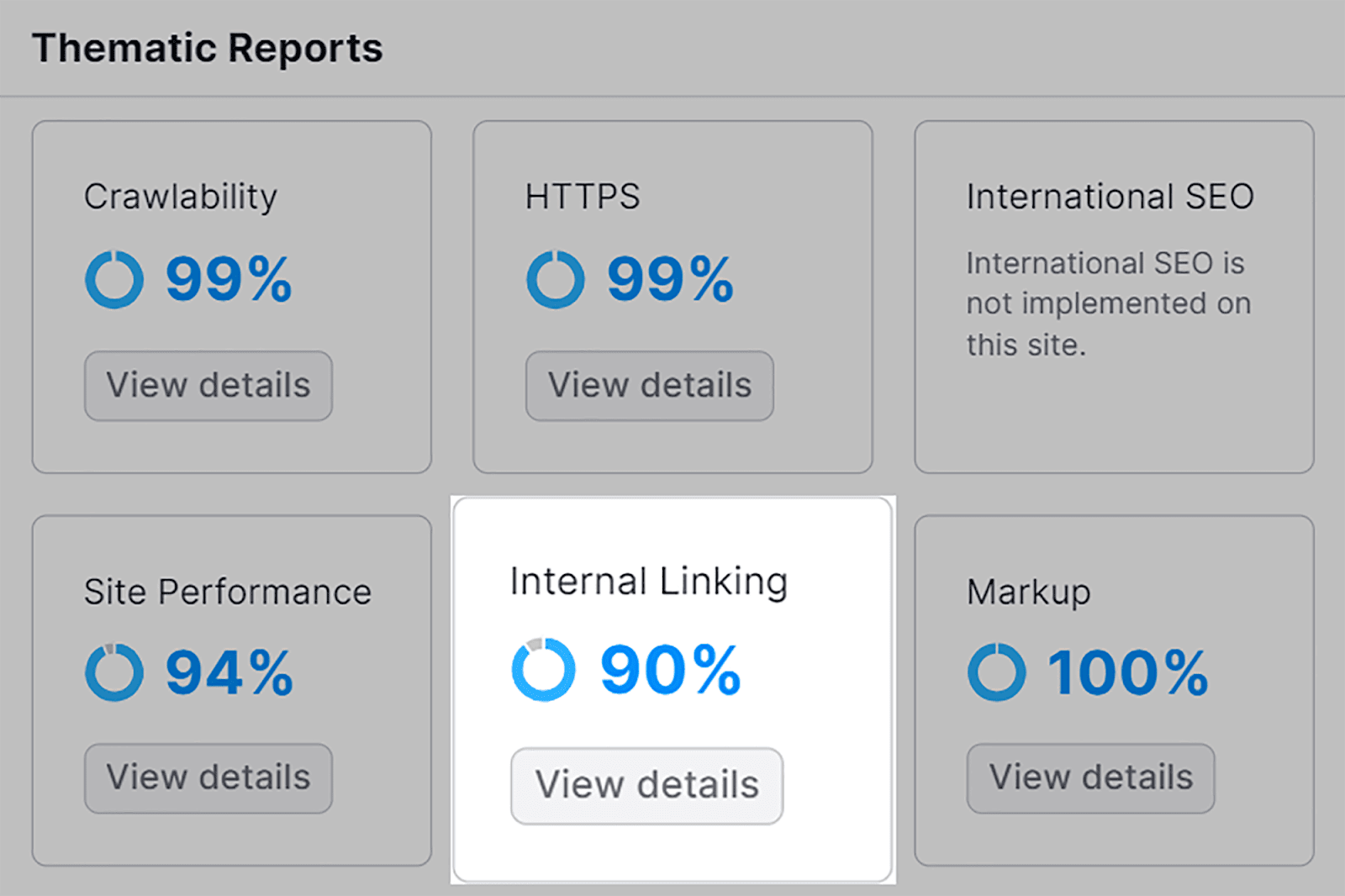Open Crawlability via its View details button

208,385
